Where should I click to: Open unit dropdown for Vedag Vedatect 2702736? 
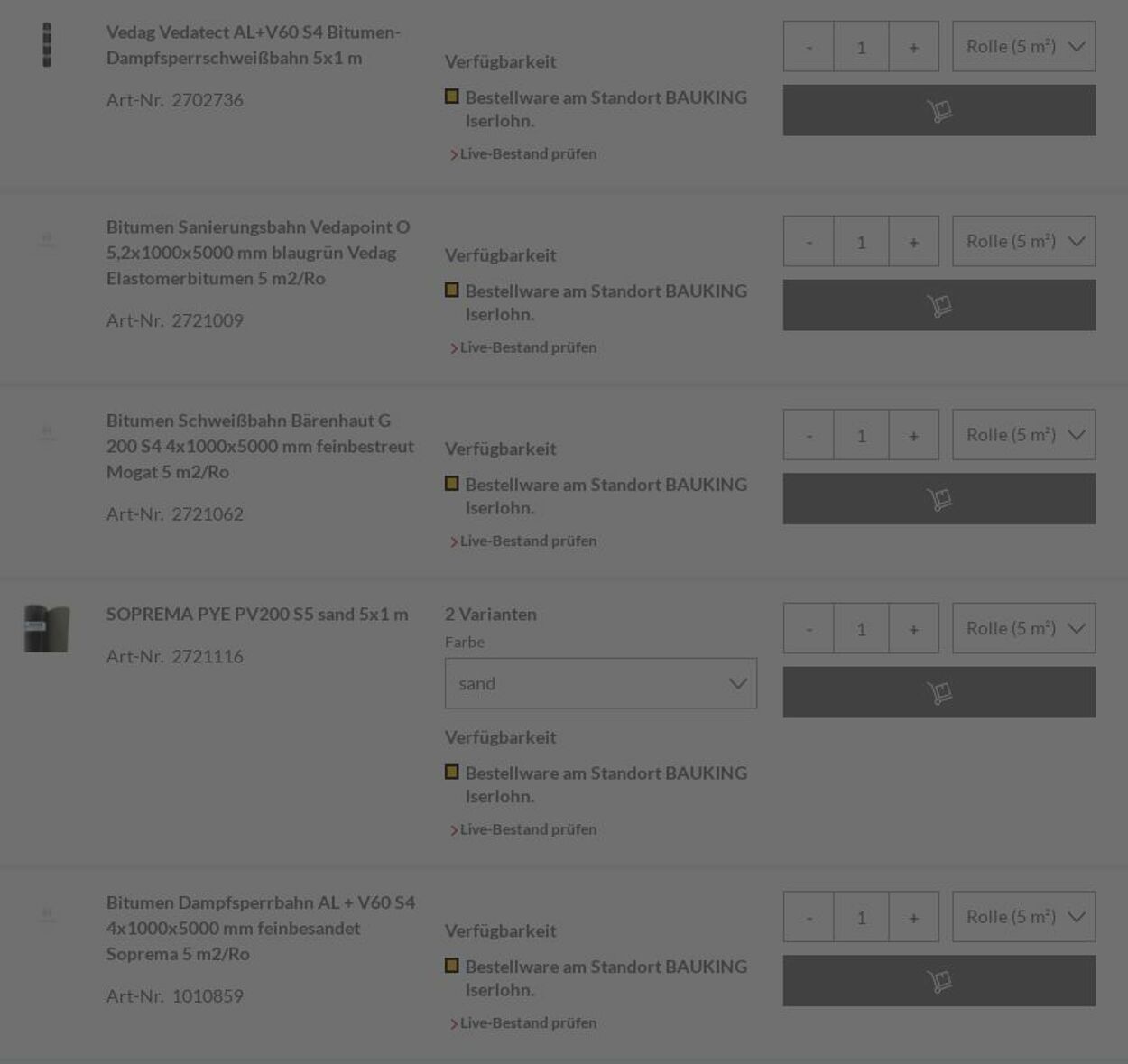coord(1023,47)
